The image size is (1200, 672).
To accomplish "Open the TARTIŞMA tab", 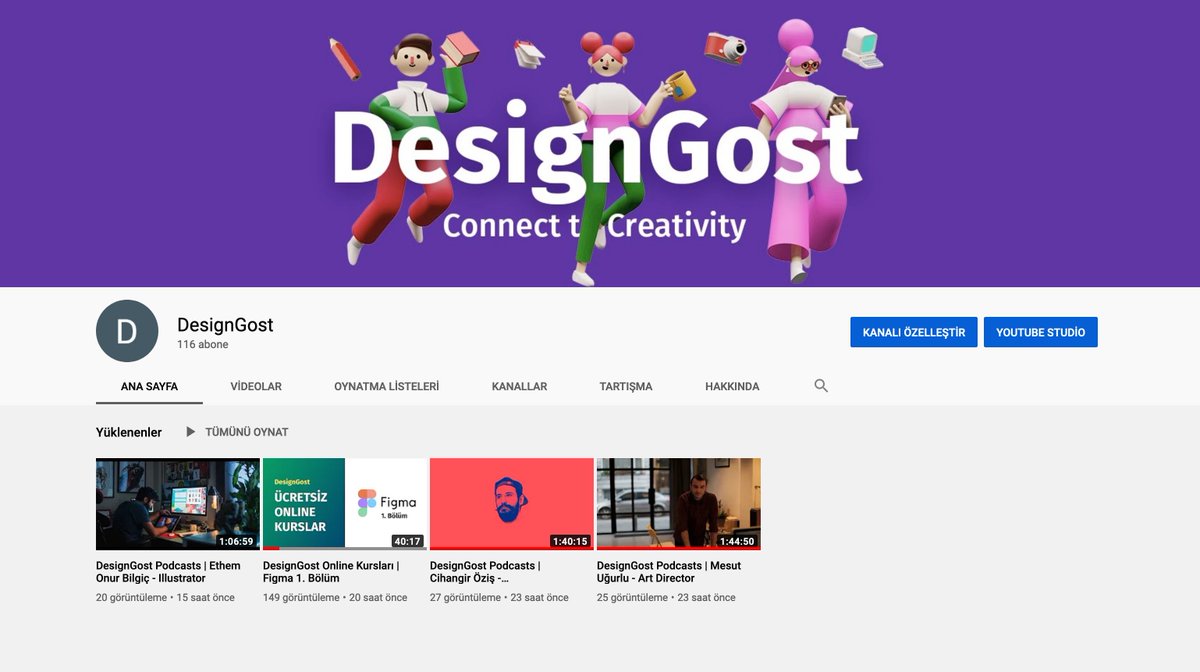I will click(626, 386).
